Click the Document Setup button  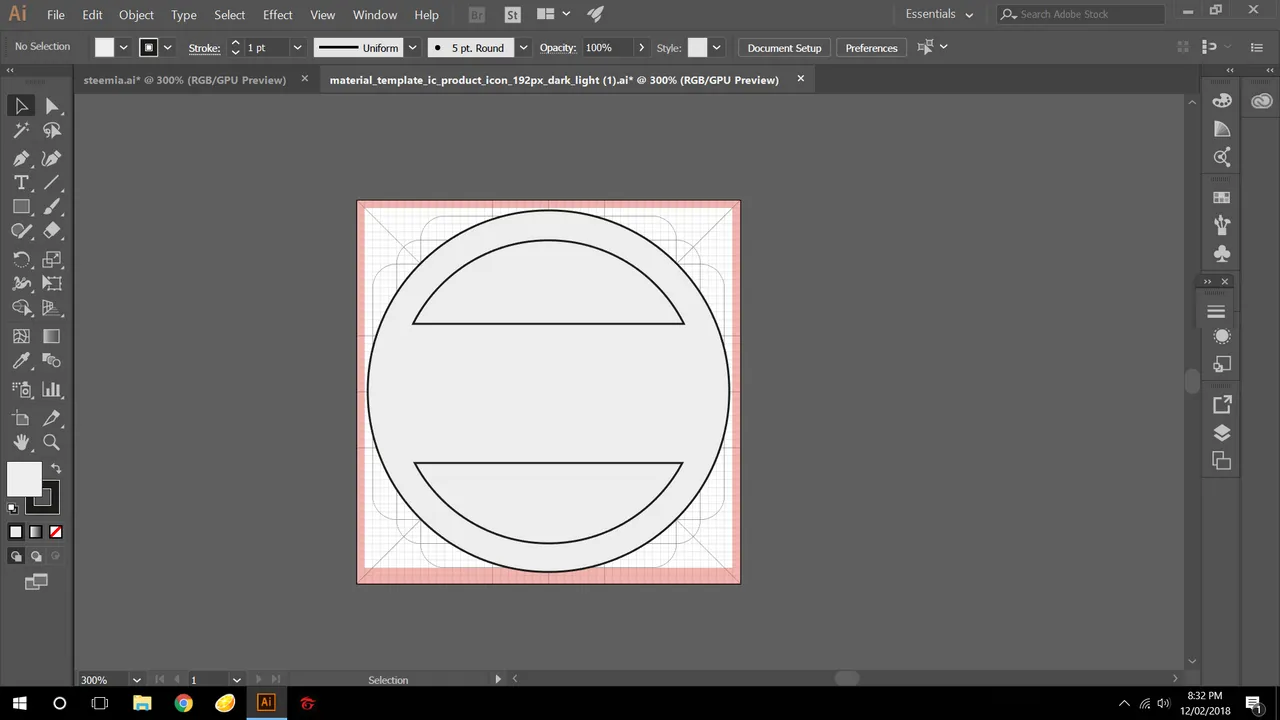[784, 48]
